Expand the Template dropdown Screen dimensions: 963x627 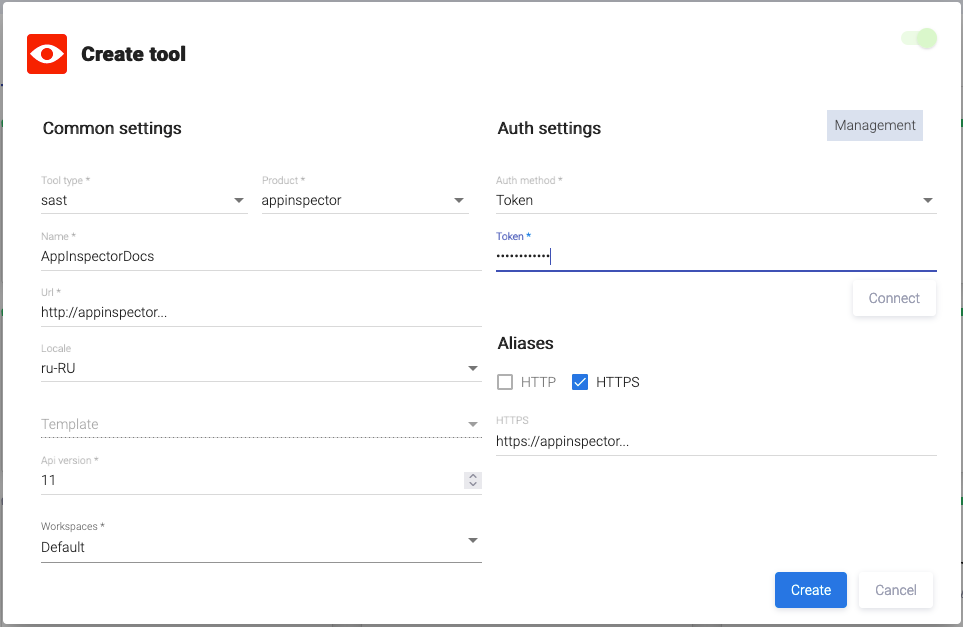click(x=260, y=424)
